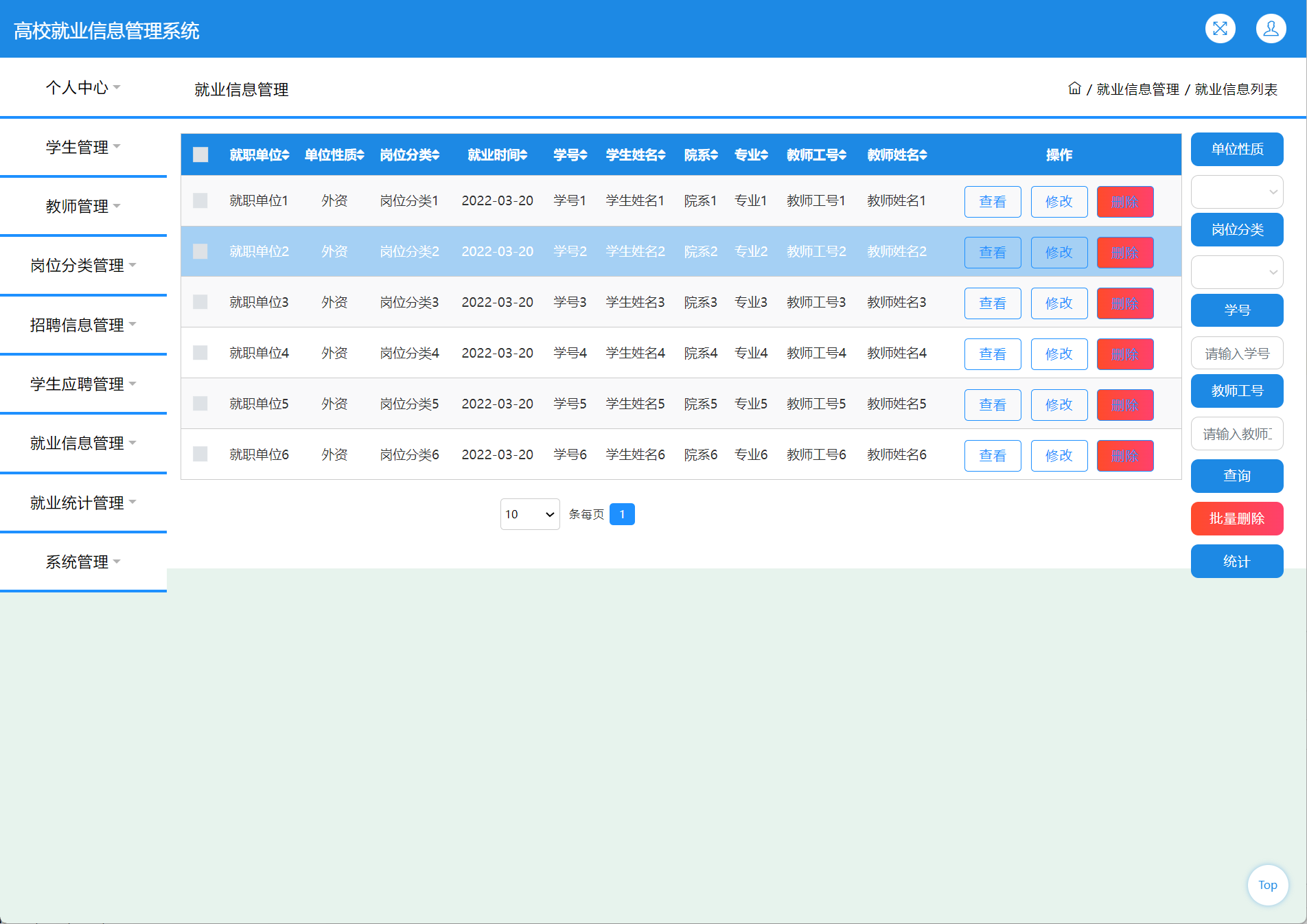Click the 高校就业信息管理系统 title
1307x924 pixels.
point(106,31)
